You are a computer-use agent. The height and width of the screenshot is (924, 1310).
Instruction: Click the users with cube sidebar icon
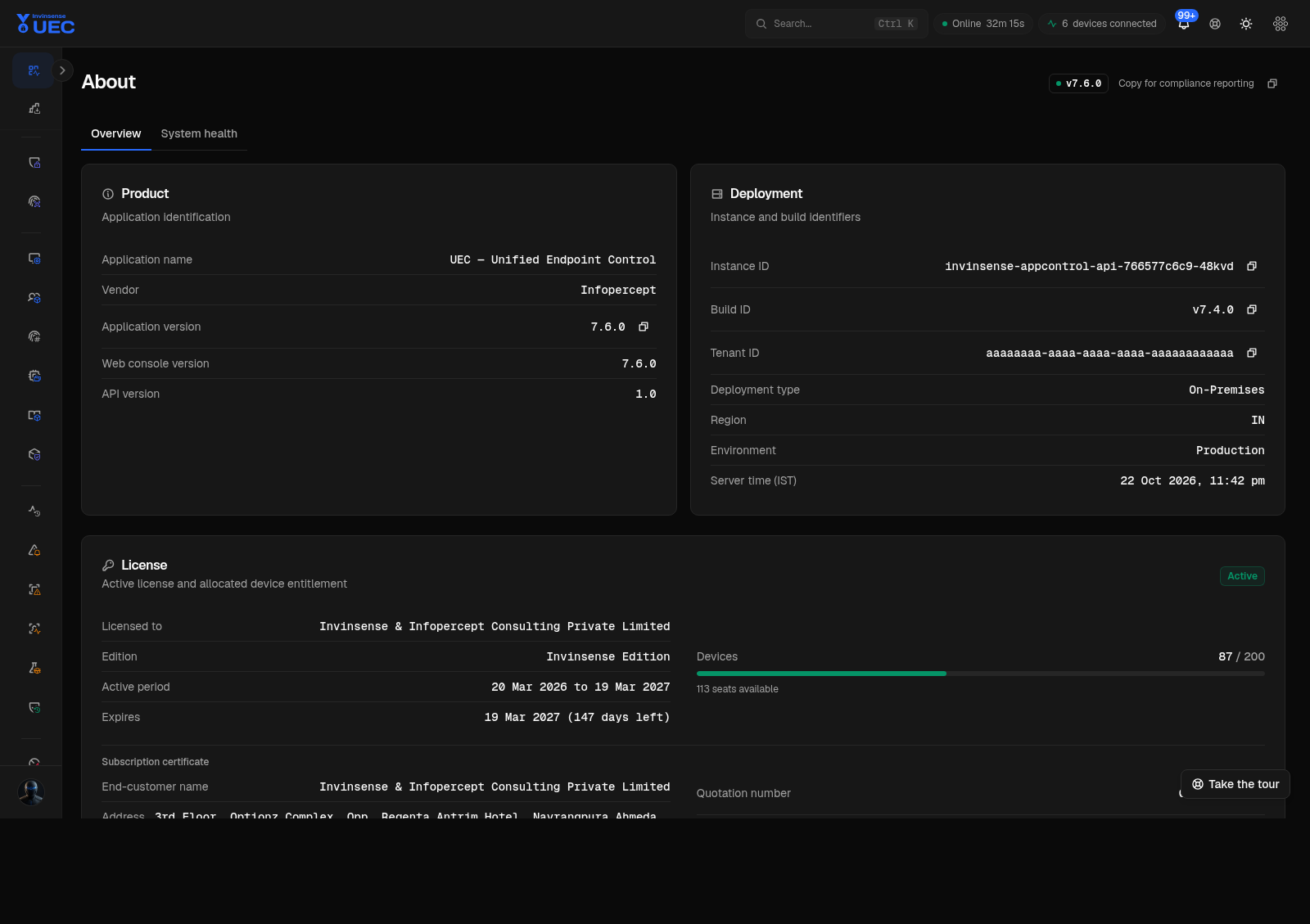pyautogui.click(x=34, y=297)
